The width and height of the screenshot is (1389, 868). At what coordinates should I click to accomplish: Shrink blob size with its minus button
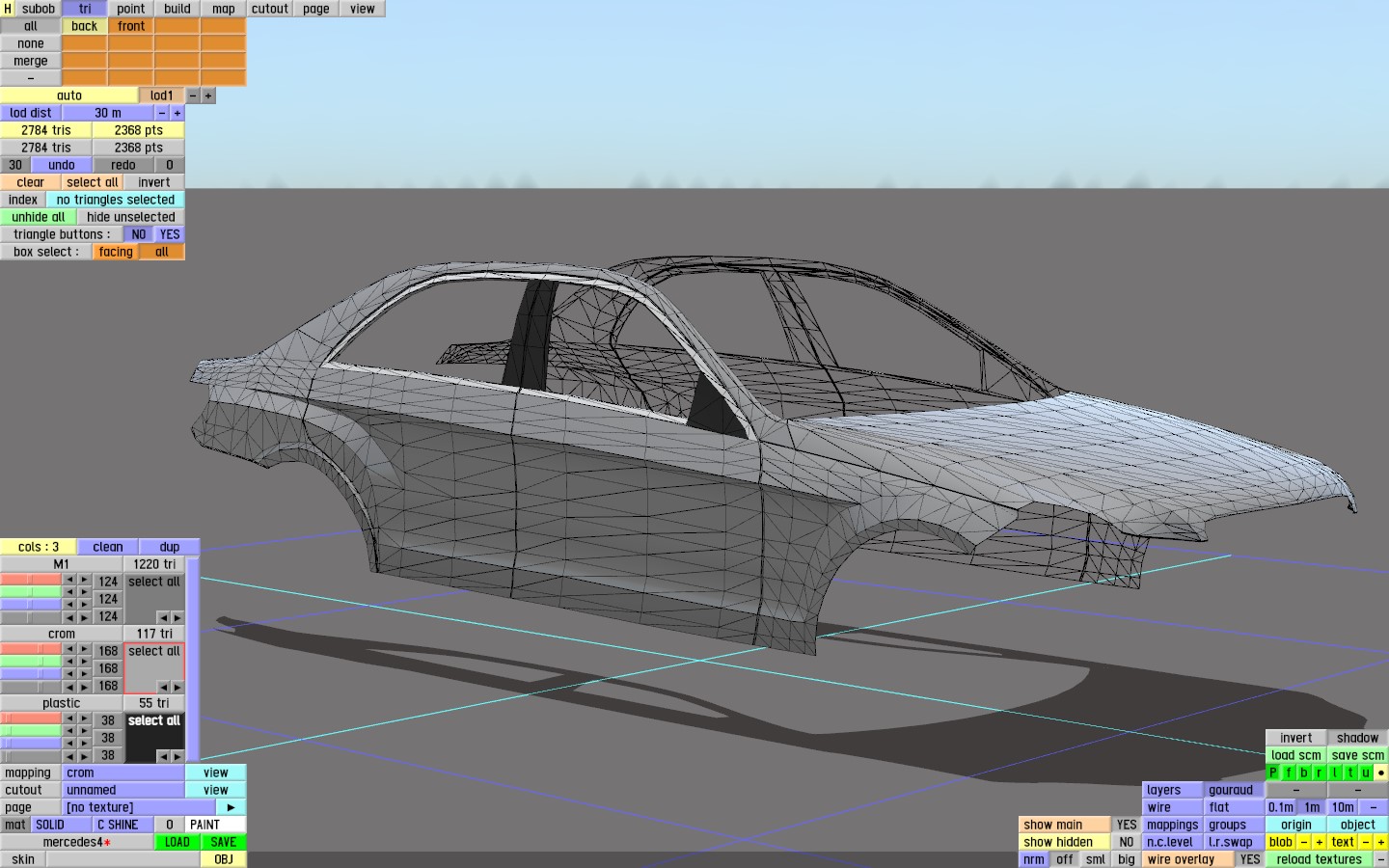click(x=1304, y=842)
